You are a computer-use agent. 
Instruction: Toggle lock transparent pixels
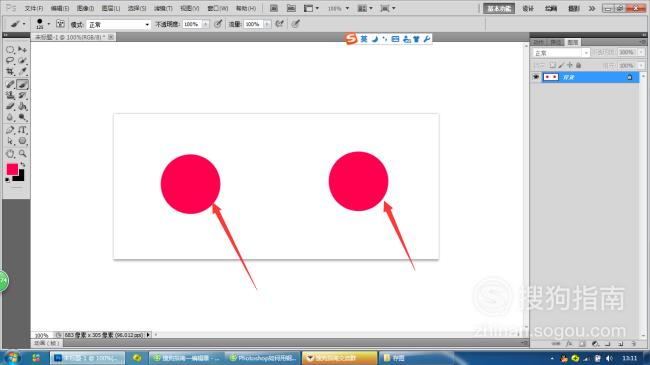click(553, 65)
